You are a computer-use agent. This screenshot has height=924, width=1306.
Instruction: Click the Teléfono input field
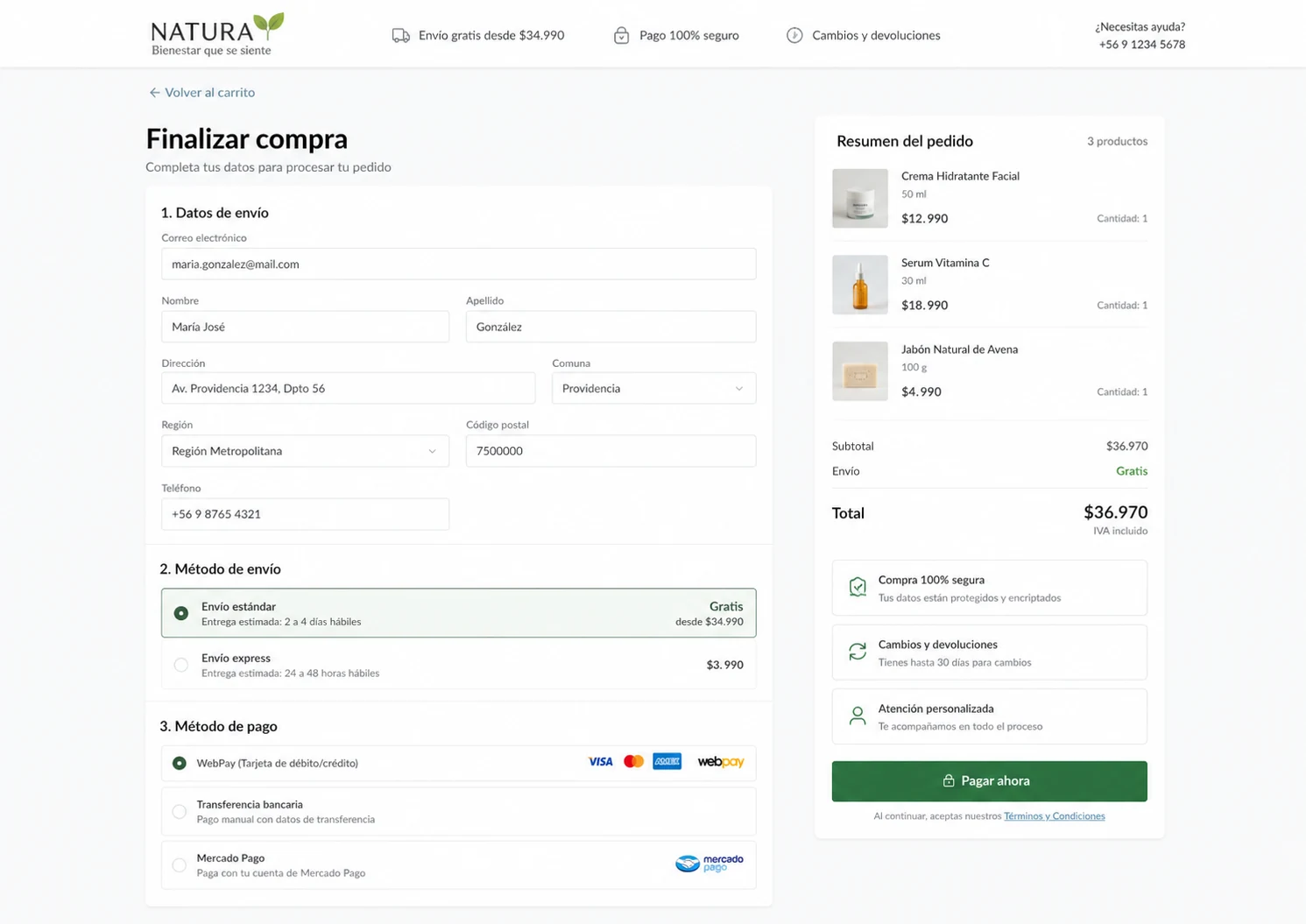(305, 514)
